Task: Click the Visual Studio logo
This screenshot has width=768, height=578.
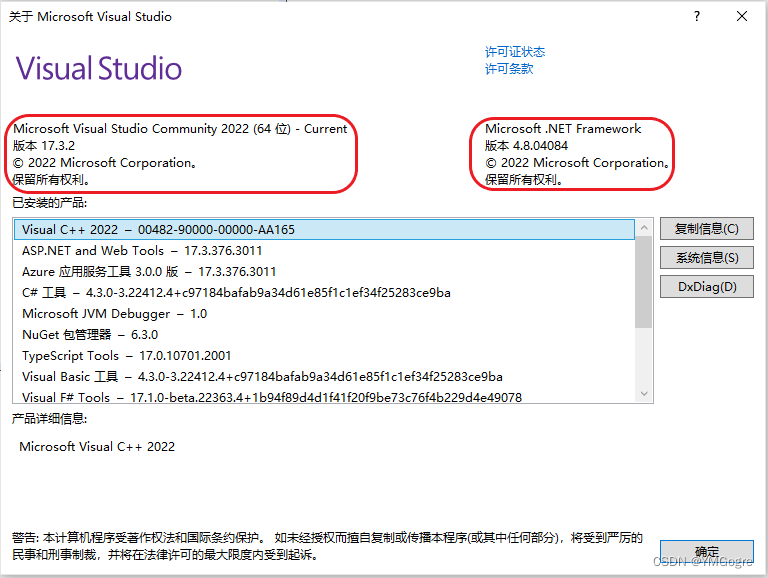Action: click(x=99, y=68)
